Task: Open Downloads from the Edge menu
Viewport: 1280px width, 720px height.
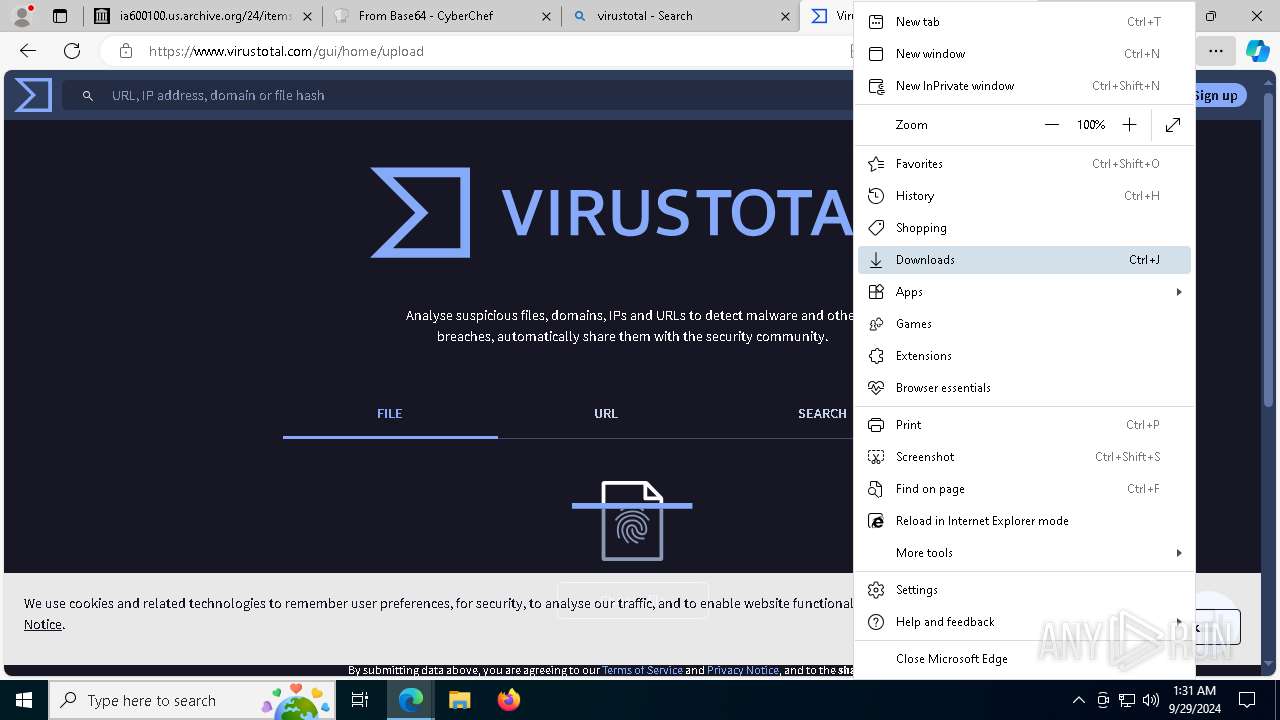Action: tap(1024, 260)
